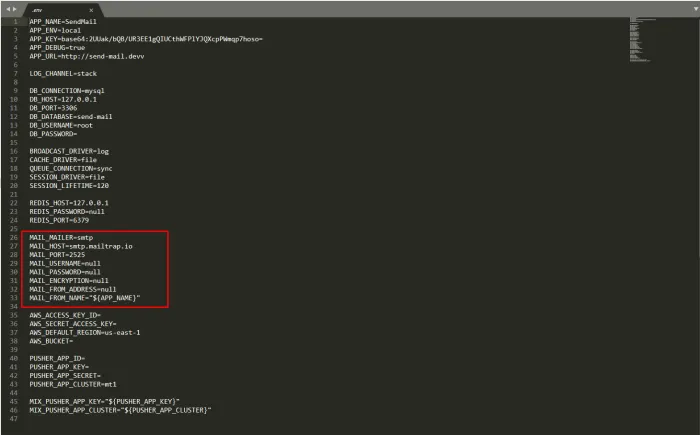The image size is (700, 435).
Task: Click the APP_URL=http://send-mail.devv line
Action: point(87,56)
